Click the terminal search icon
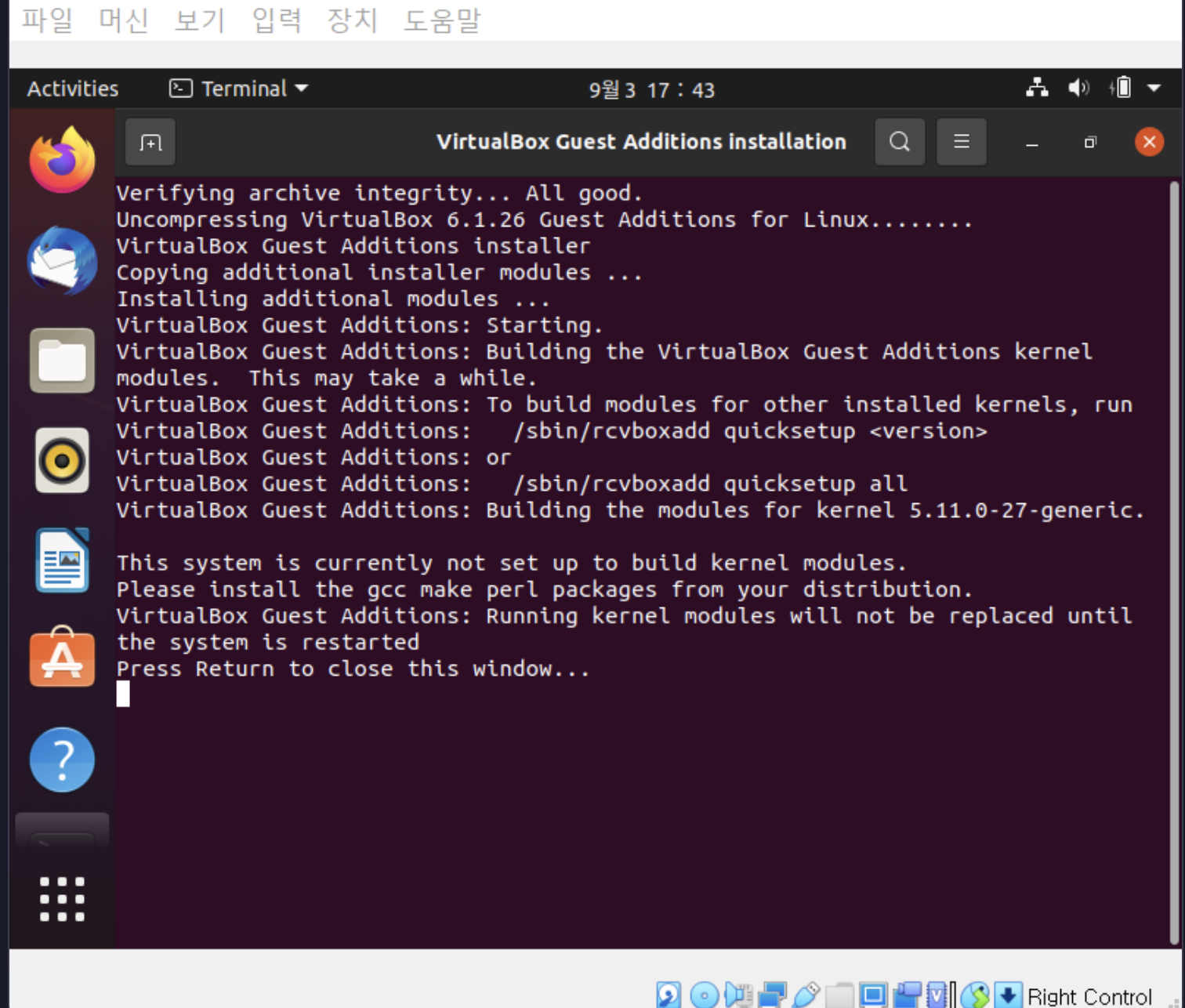The width and height of the screenshot is (1185, 1008). (x=900, y=142)
